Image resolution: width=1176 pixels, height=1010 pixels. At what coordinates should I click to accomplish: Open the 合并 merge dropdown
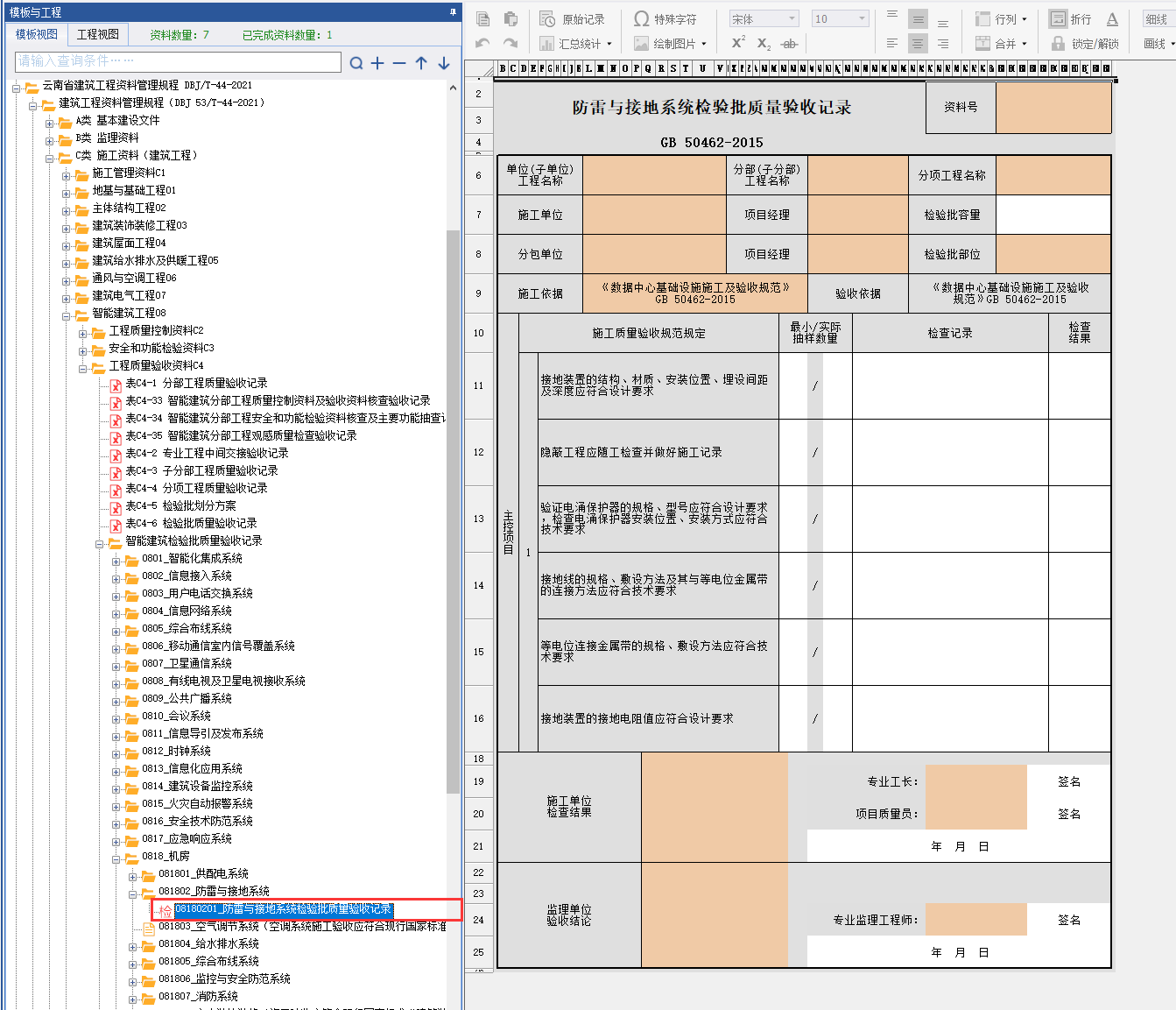coord(1001,43)
